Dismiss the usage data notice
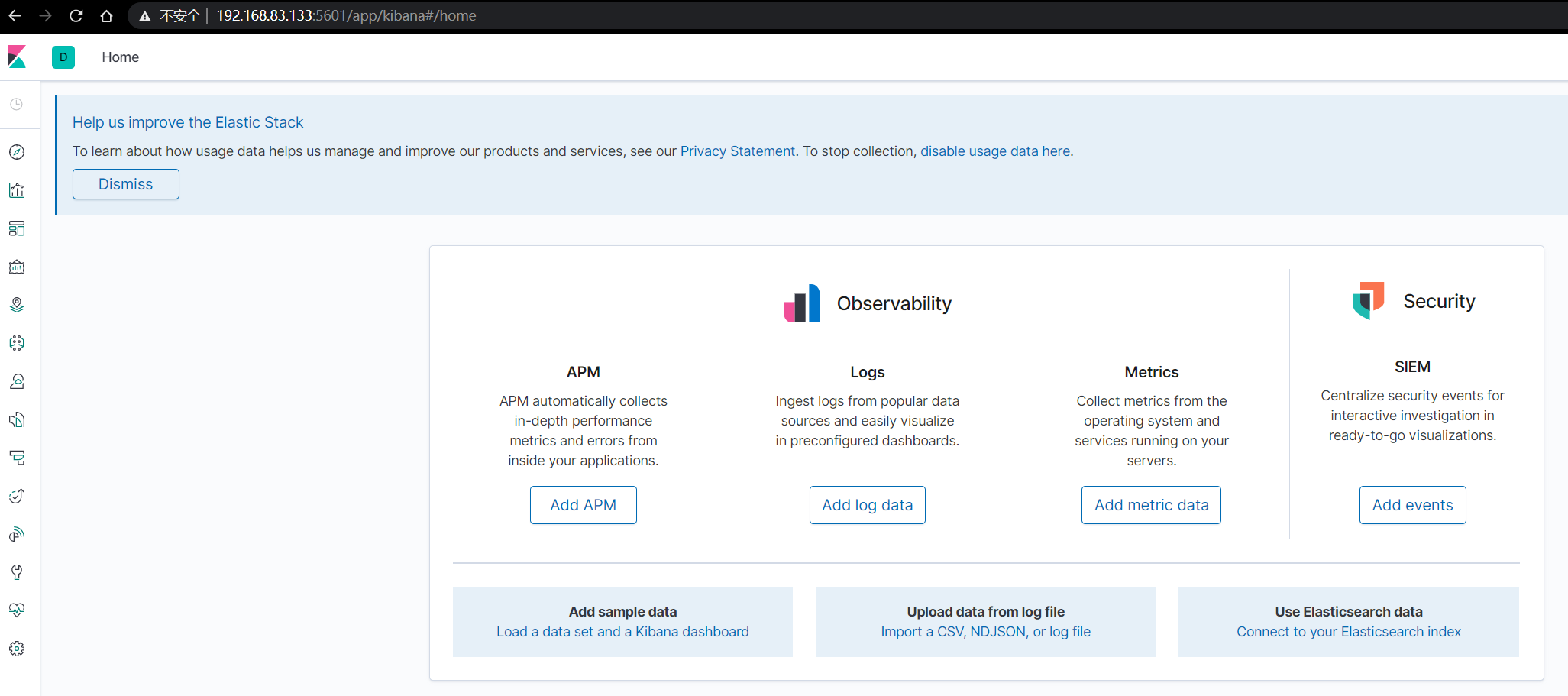 point(126,184)
